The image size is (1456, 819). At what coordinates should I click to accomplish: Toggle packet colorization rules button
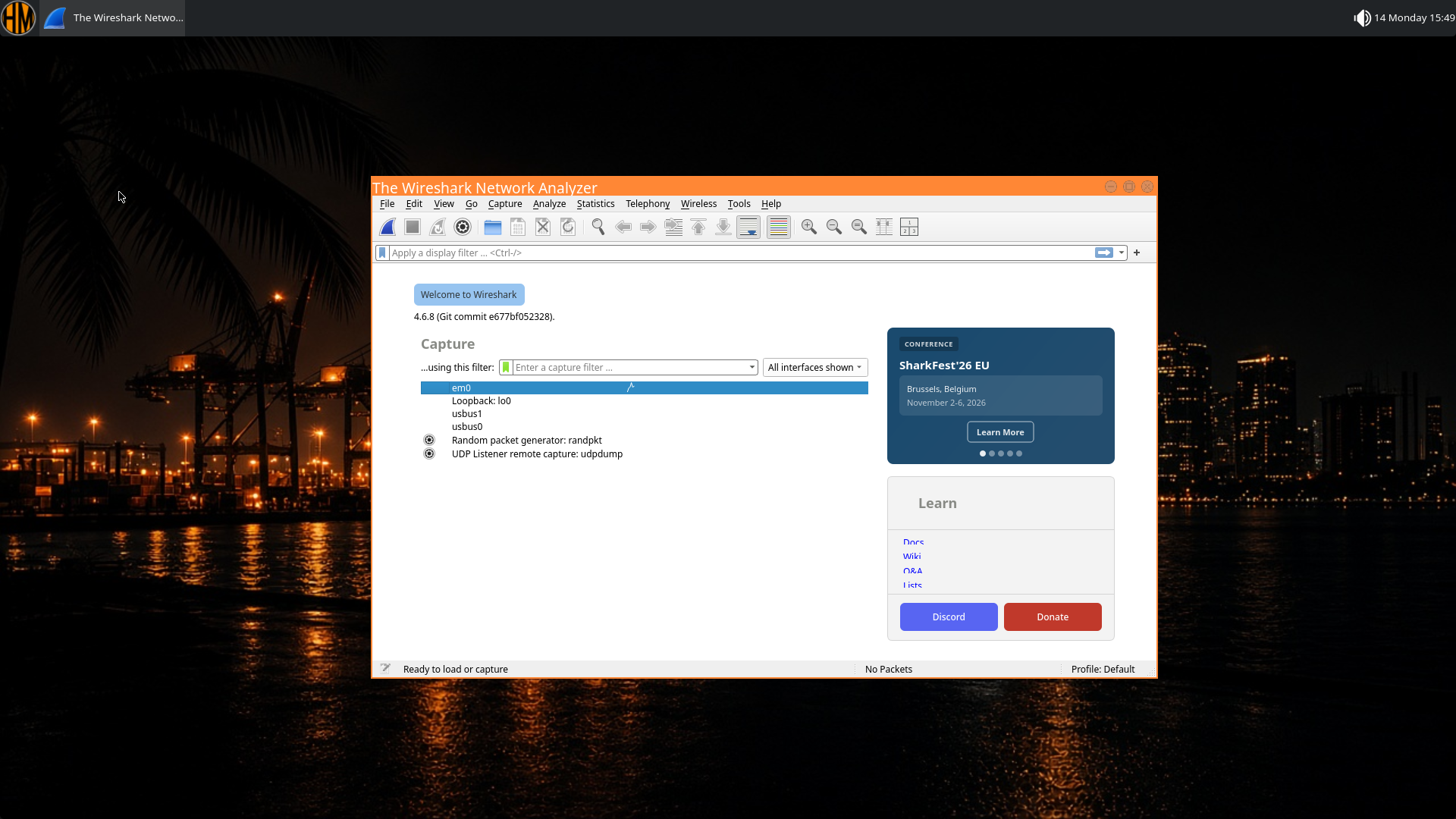coord(779,227)
